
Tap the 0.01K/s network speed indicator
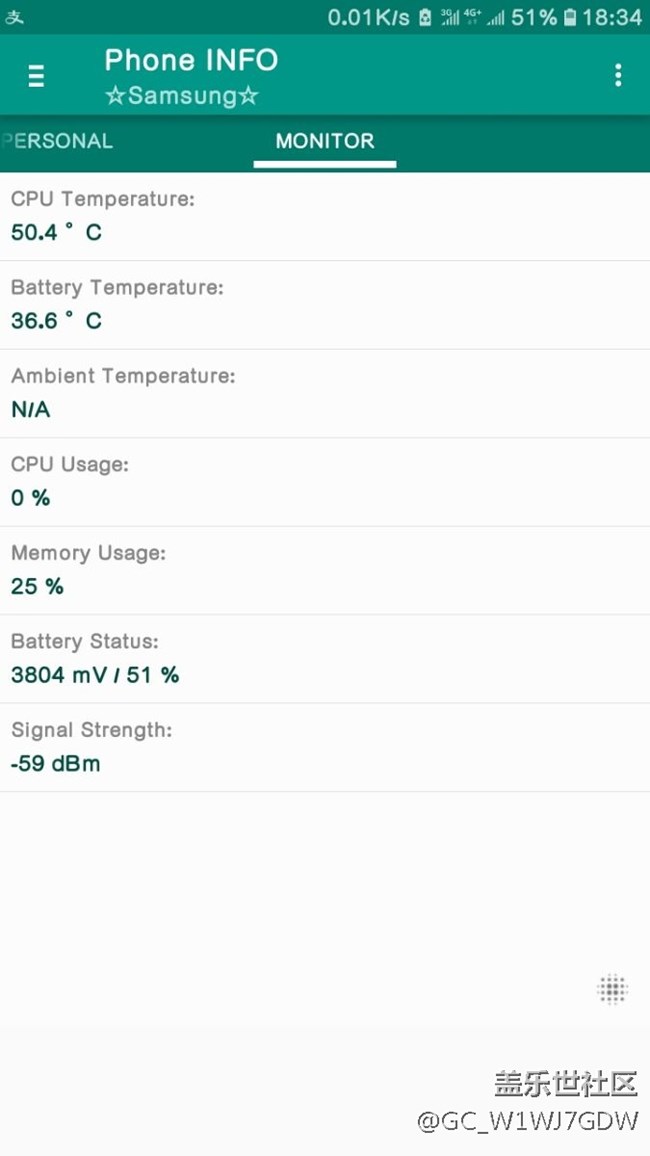(x=369, y=17)
